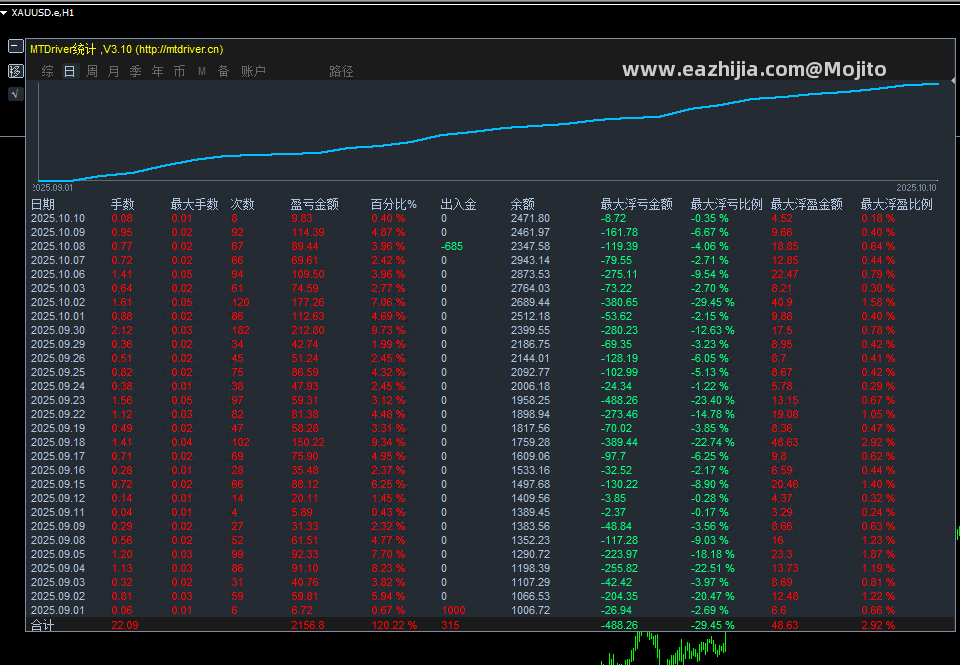This screenshot has height=665, width=960.
Task: Select the 2025.09.22 date cell
Action: [58, 415]
